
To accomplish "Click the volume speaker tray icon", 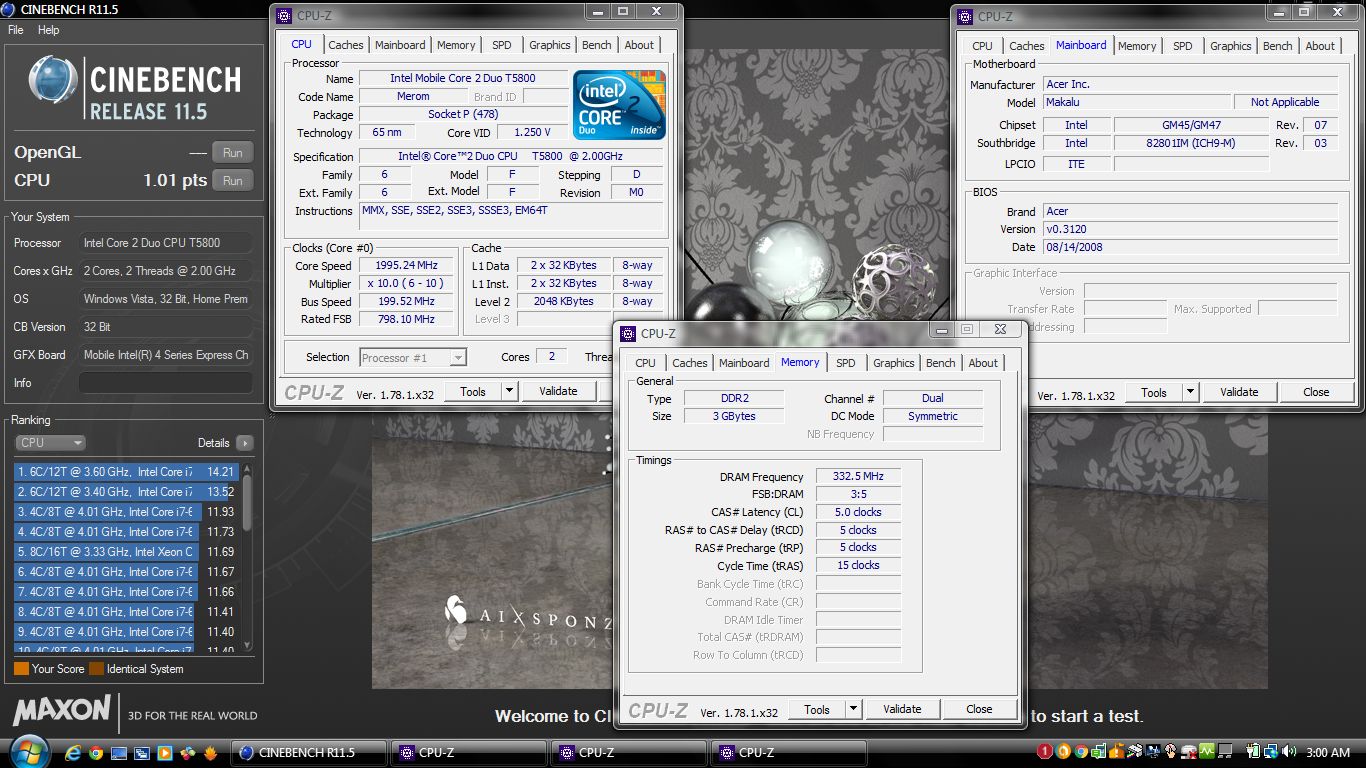I will tap(1289, 751).
